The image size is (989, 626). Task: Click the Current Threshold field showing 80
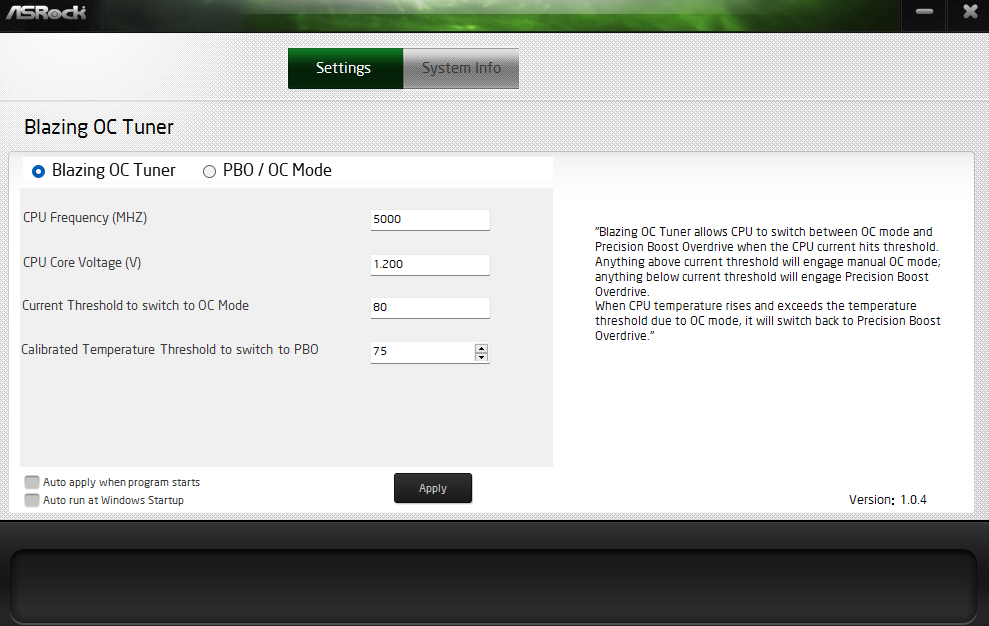coord(430,307)
